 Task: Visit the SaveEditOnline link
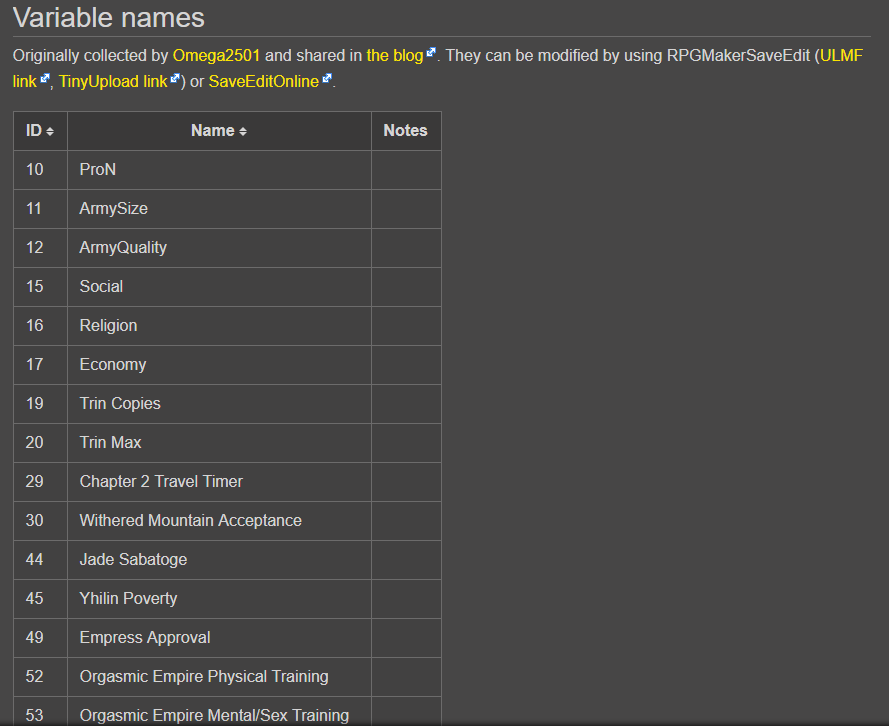[x=264, y=82]
